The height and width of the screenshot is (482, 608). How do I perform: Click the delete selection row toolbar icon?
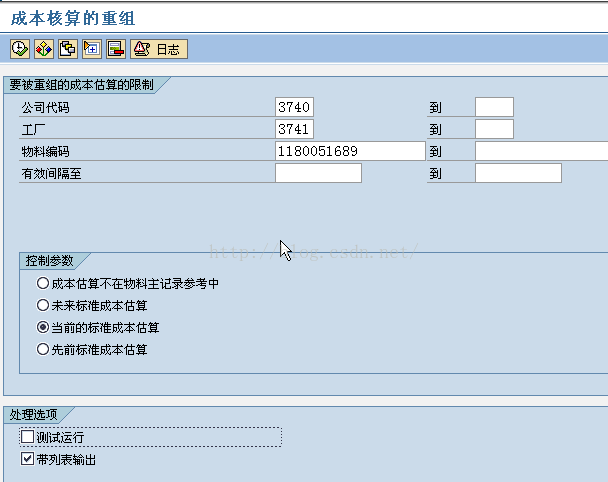tap(116, 49)
